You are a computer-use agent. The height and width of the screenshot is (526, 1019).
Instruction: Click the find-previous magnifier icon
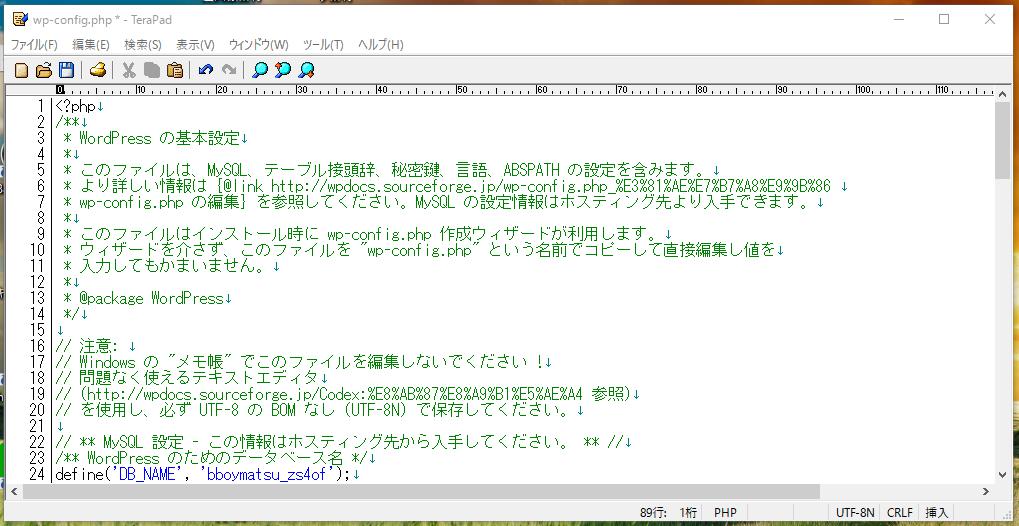point(283,70)
